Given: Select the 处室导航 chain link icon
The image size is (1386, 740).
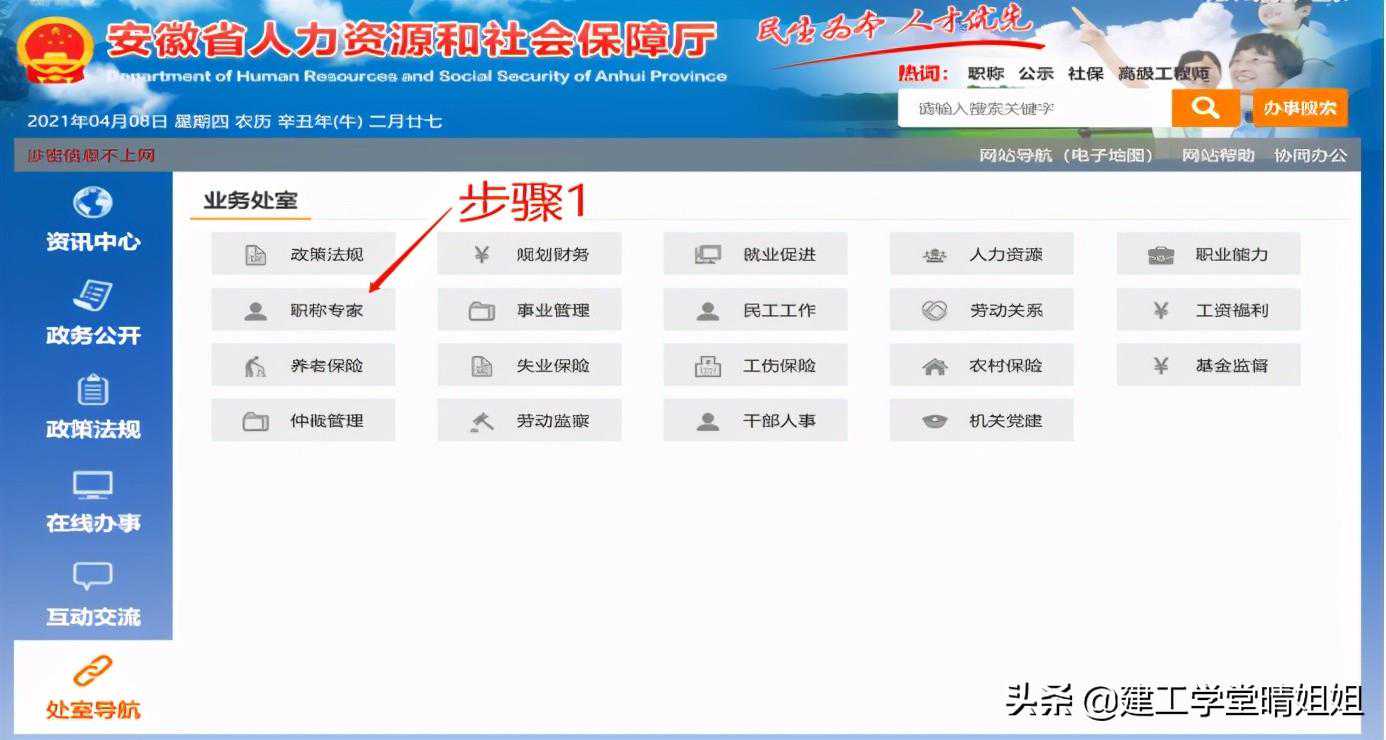Looking at the screenshot, I should (x=93, y=671).
